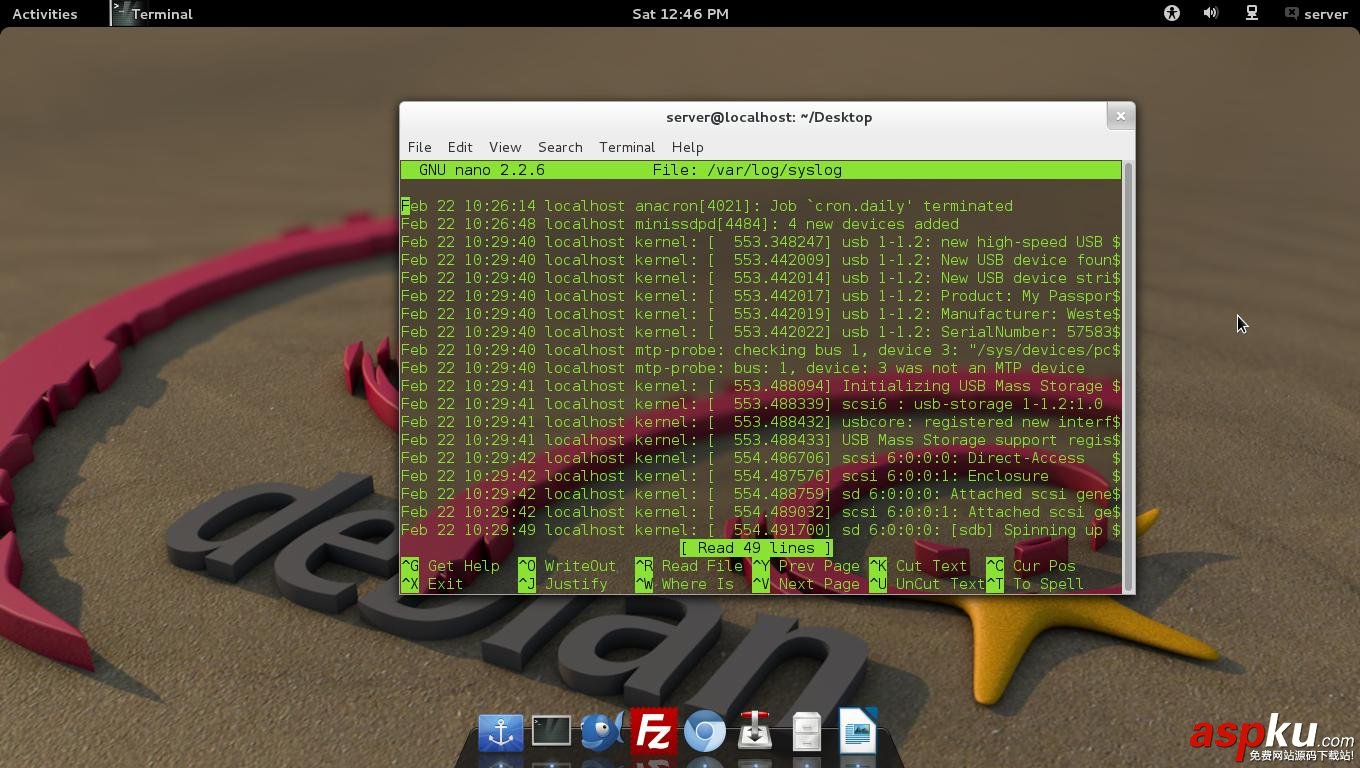Click the ^U UnCut Text shortcut

pyautogui.click(x=927, y=584)
